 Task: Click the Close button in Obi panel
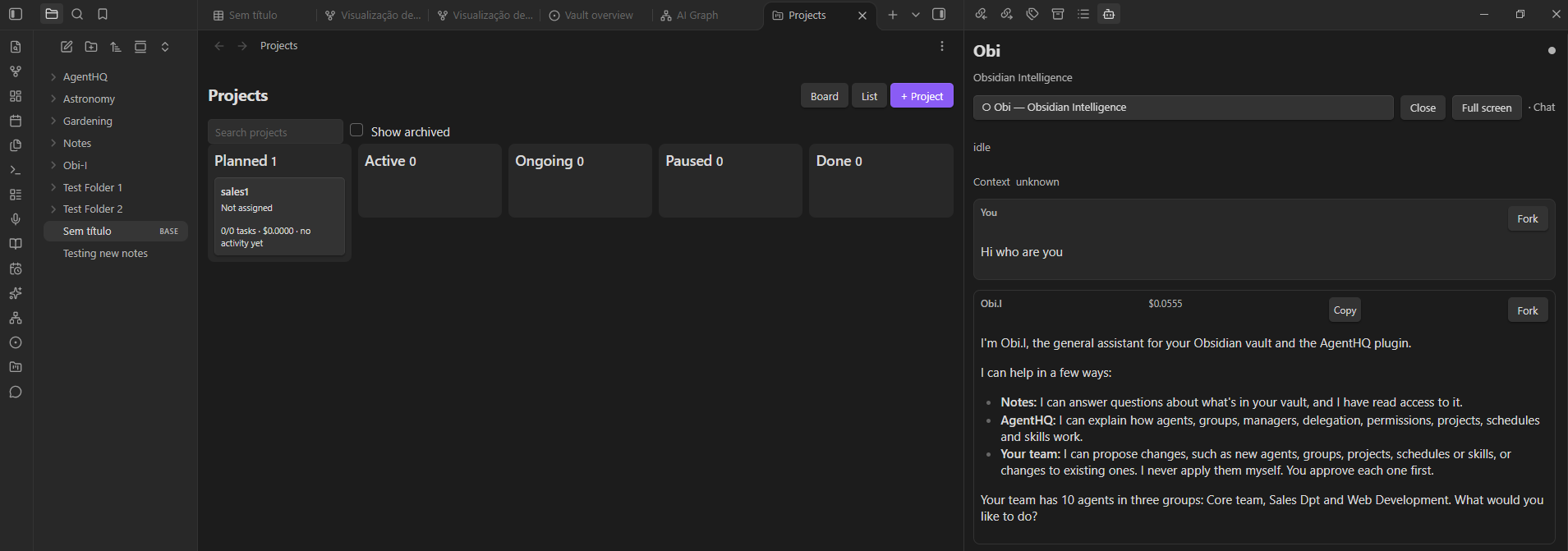tap(1423, 108)
